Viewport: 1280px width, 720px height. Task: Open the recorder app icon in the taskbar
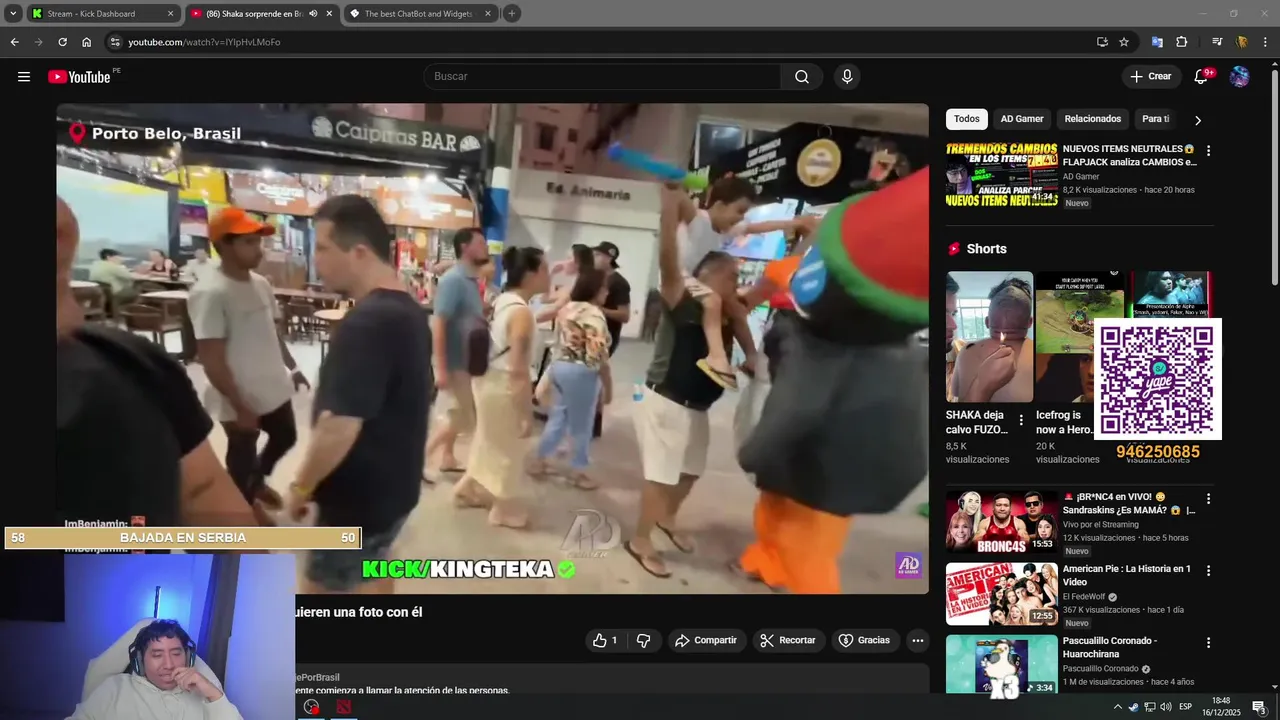[312, 707]
